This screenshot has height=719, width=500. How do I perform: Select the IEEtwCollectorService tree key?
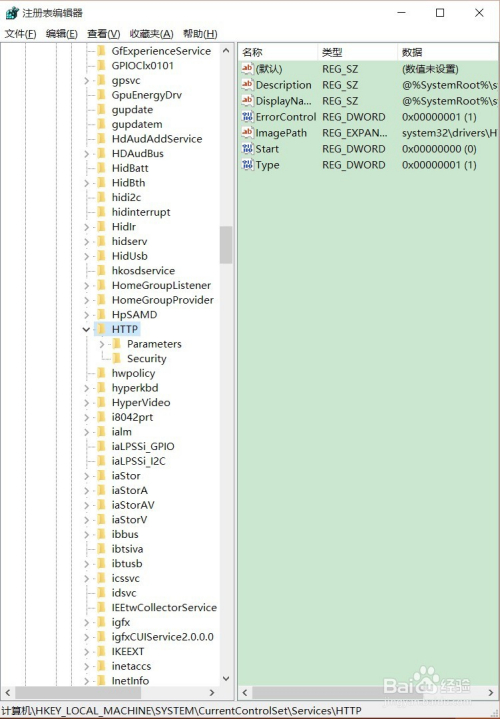pyautogui.click(x=164, y=607)
